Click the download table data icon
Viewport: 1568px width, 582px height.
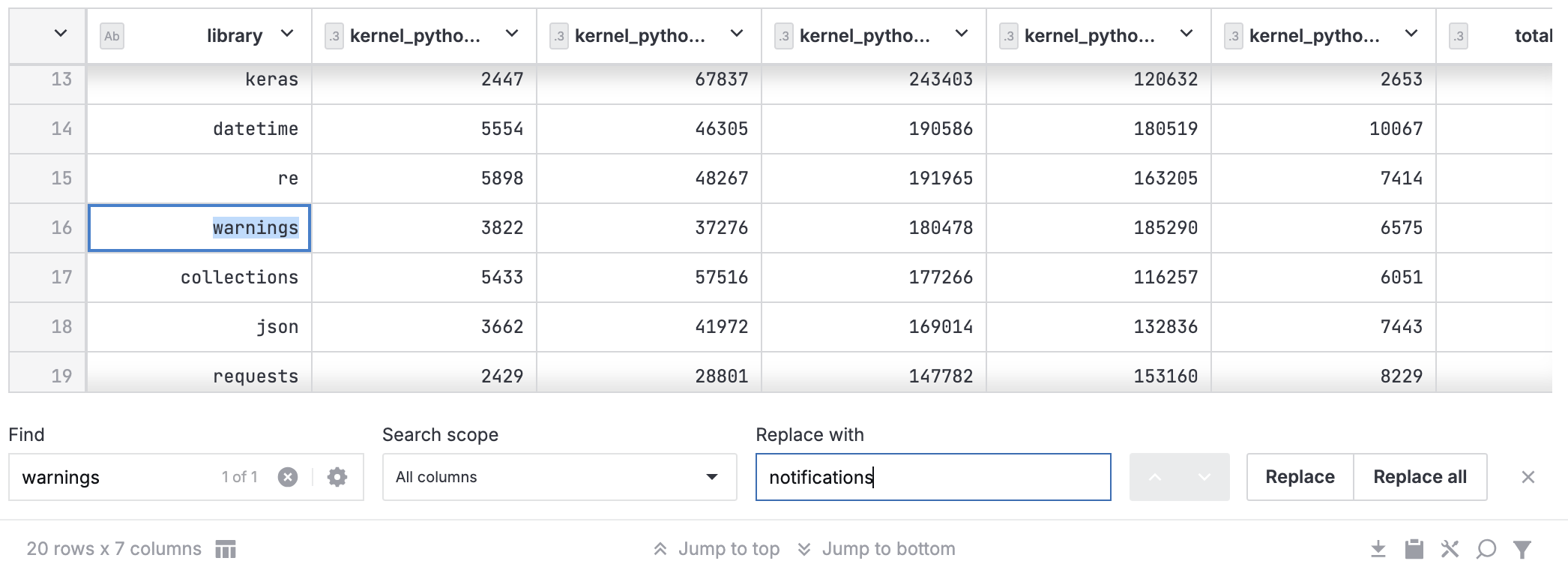point(1378,549)
